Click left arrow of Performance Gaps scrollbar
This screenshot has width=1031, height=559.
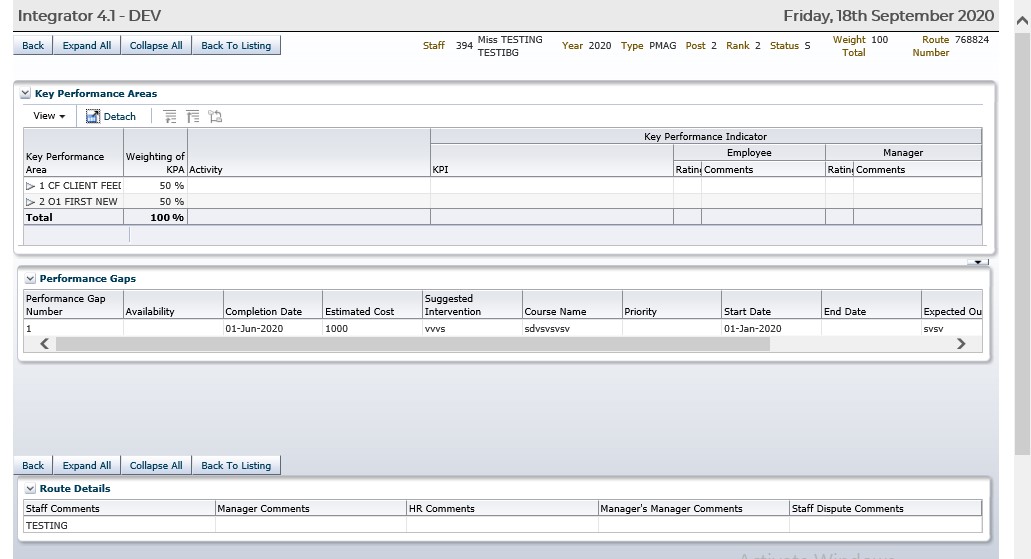[43, 344]
